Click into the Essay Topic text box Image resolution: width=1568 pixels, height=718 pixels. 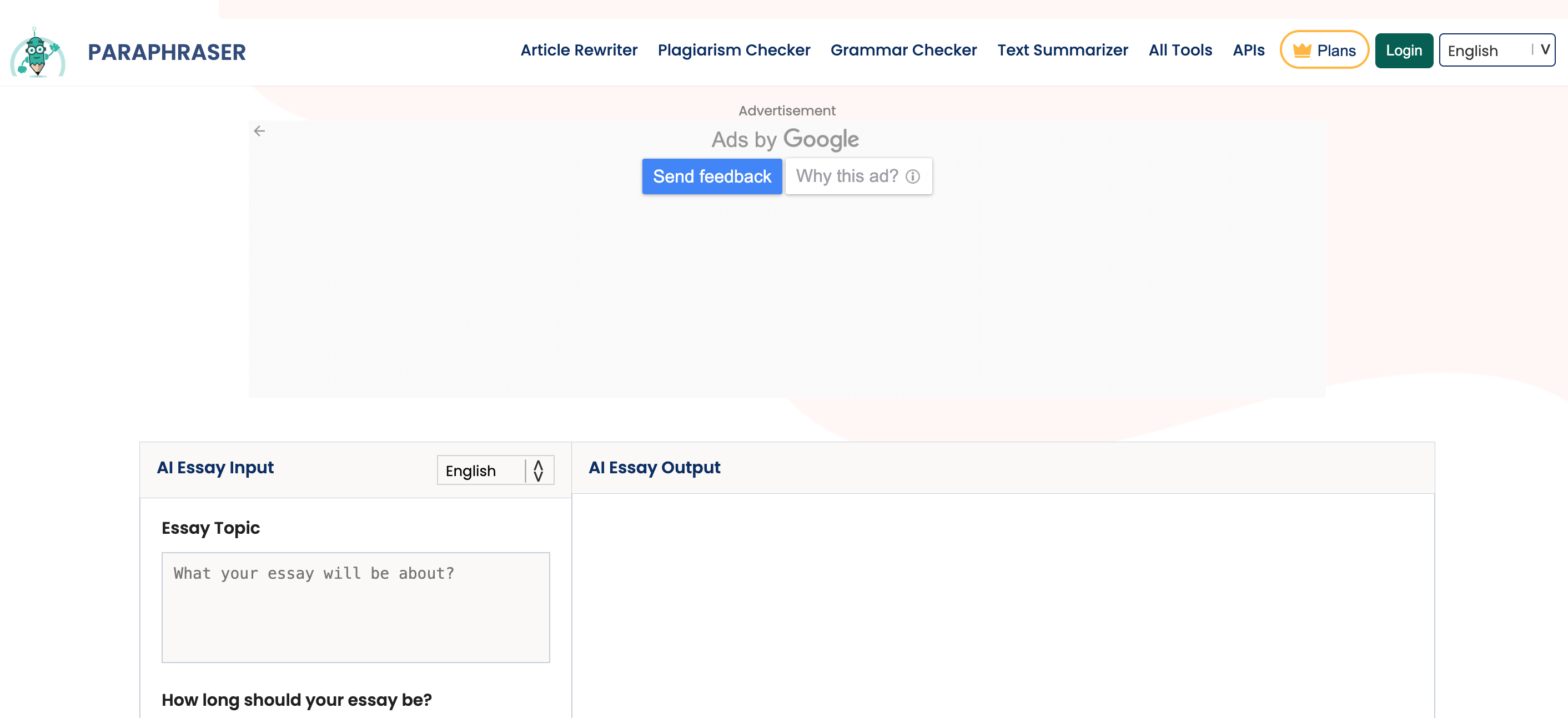coord(355,606)
